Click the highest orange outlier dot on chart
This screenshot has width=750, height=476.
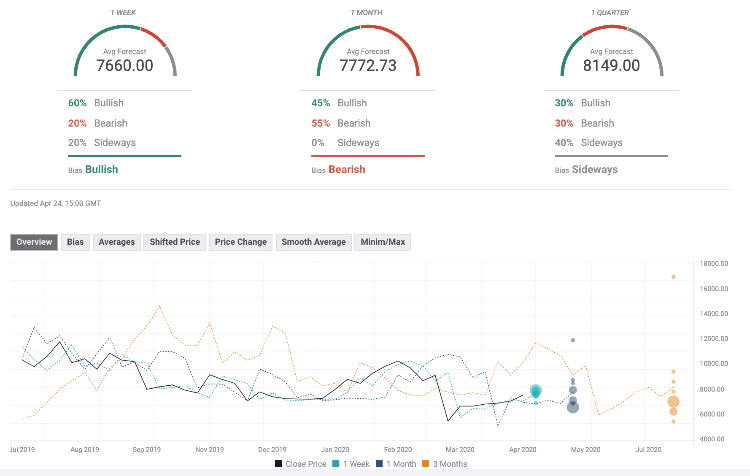pos(673,277)
